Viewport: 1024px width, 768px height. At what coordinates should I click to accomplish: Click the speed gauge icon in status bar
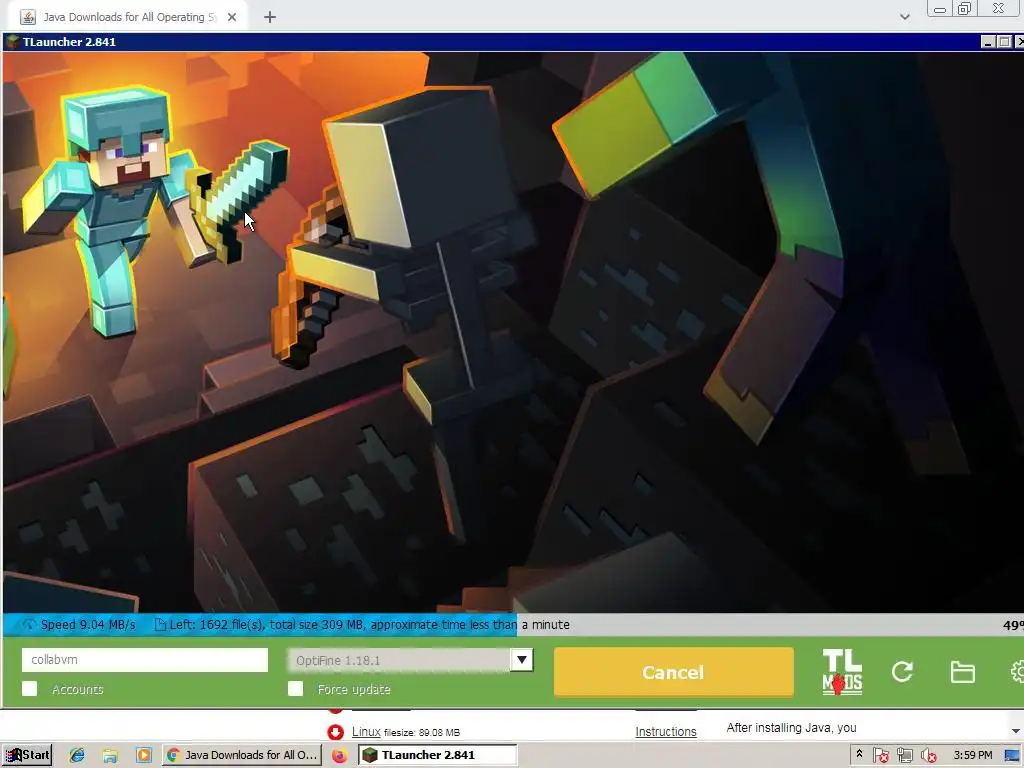click(x=29, y=624)
